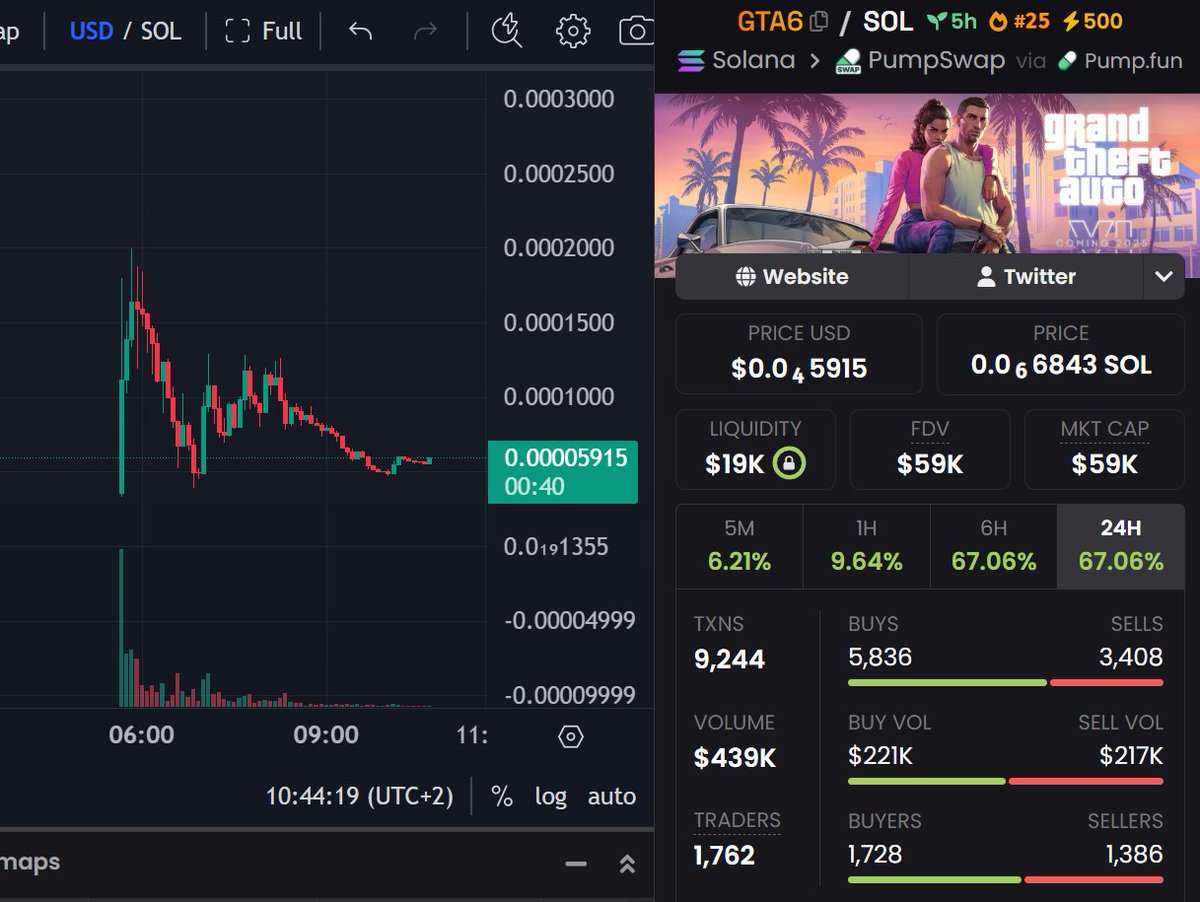Click the MKT CAP $59K box

click(x=1105, y=449)
